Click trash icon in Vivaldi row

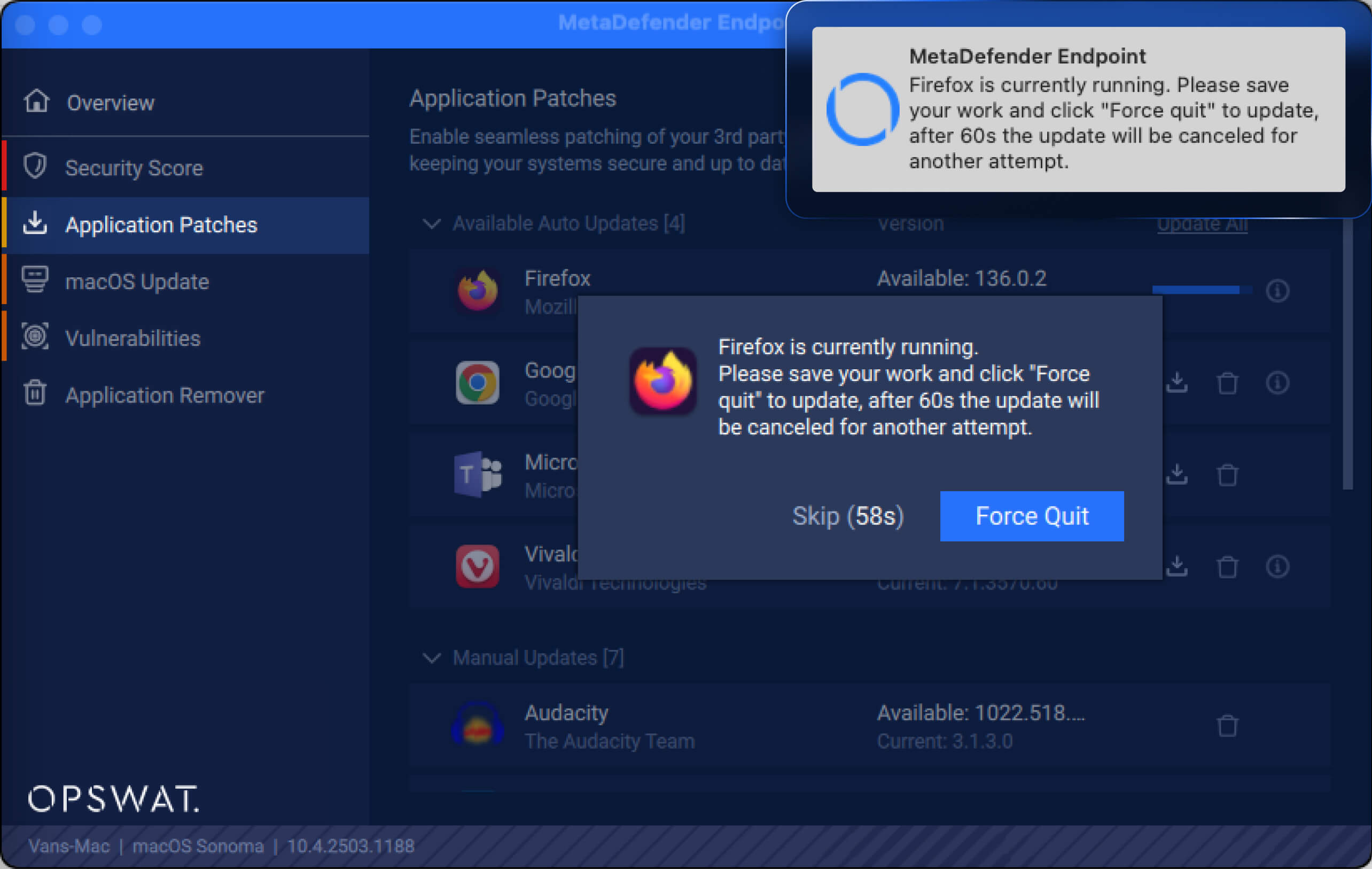point(1227,567)
